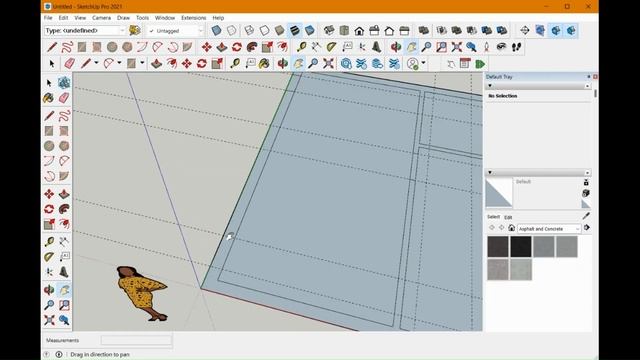This screenshot has height=360, width=640.
Task: Click the status bar info circle icon
Action: coord(59,354)
